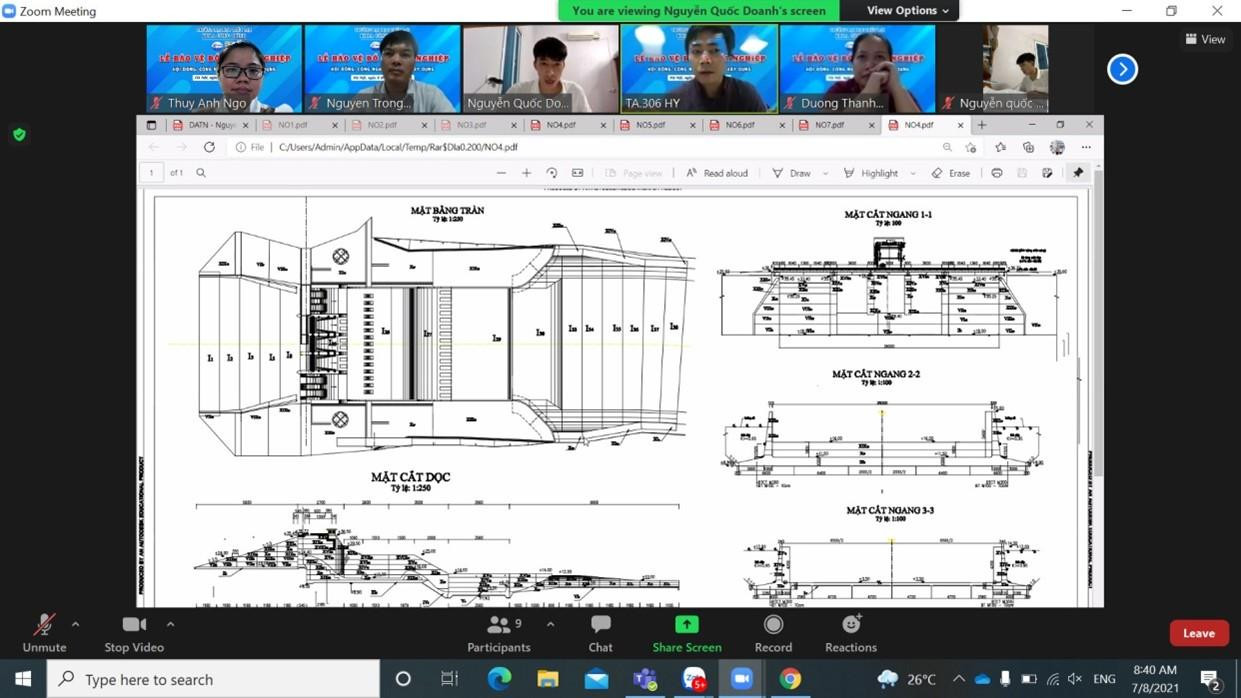Open the Collections icon in Edge
Viewport: 1241px width, 698px height.
tap(1028, 147)
